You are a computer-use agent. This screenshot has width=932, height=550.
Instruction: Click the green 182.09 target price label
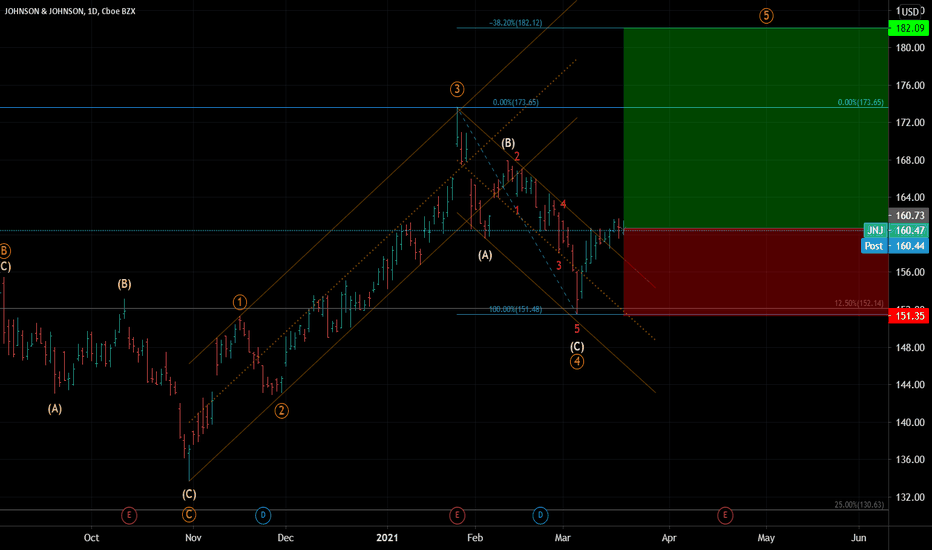(x=909, y=28)
